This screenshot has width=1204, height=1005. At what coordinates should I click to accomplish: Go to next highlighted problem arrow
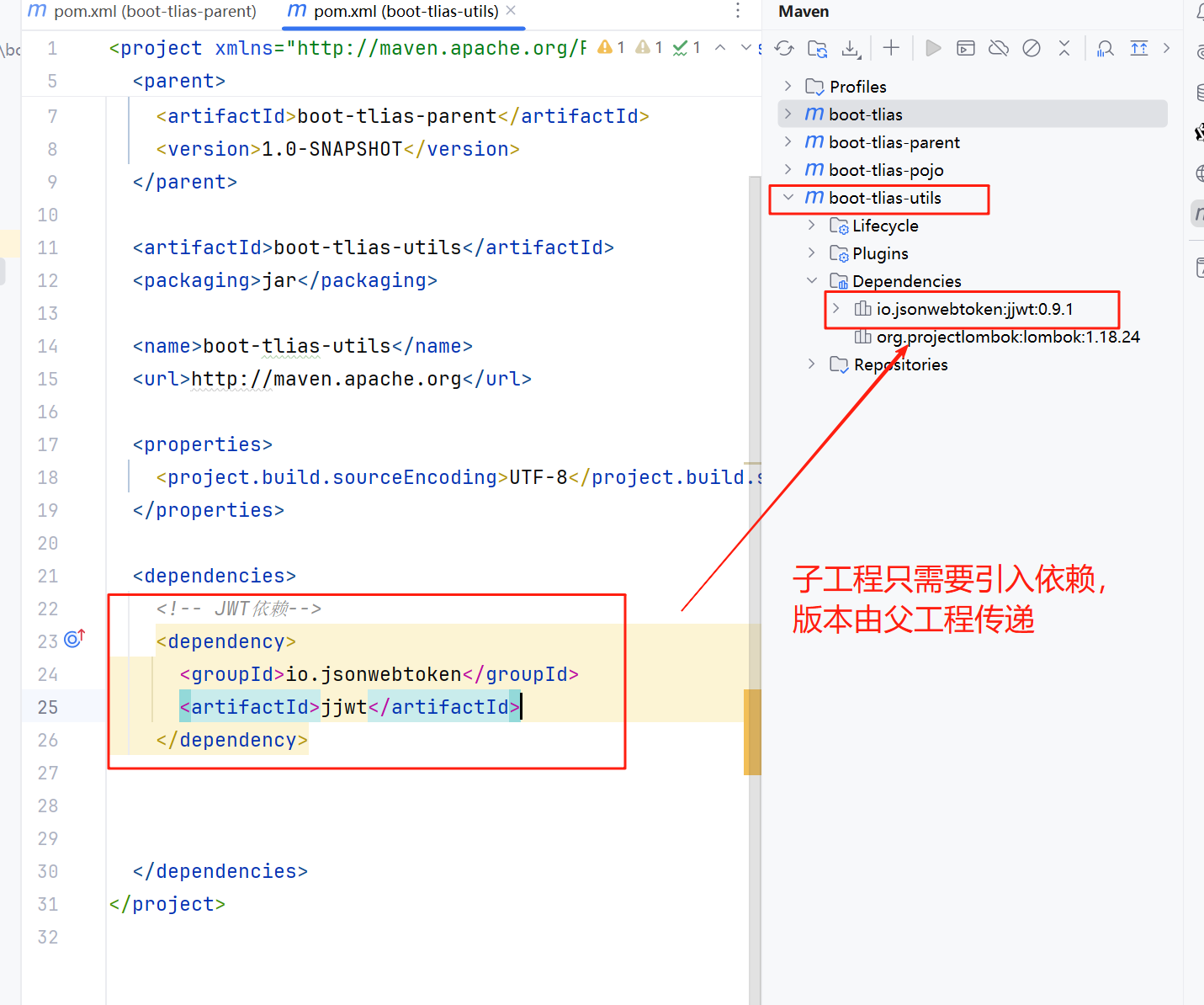click(745, 47)
